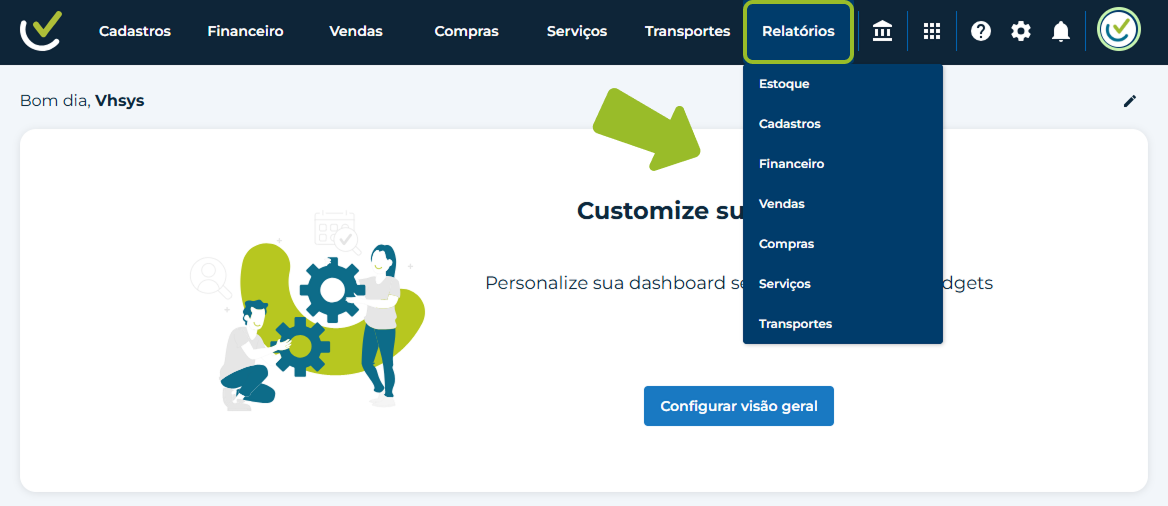Open the bank institution icon
Screen dimensions: 1168x506
pos(883,31)
